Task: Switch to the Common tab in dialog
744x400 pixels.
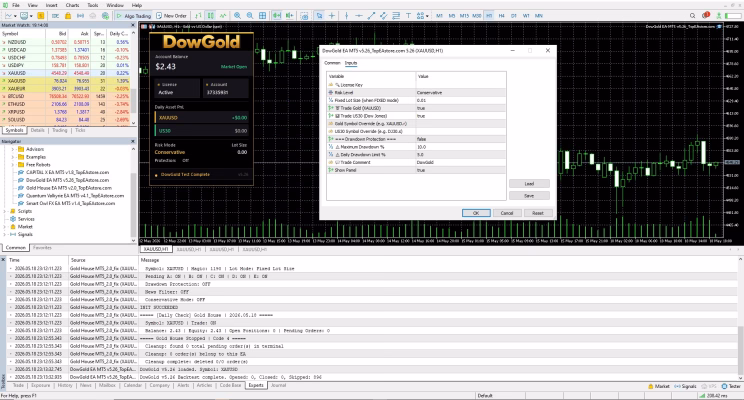Action: tap(332, 63)
